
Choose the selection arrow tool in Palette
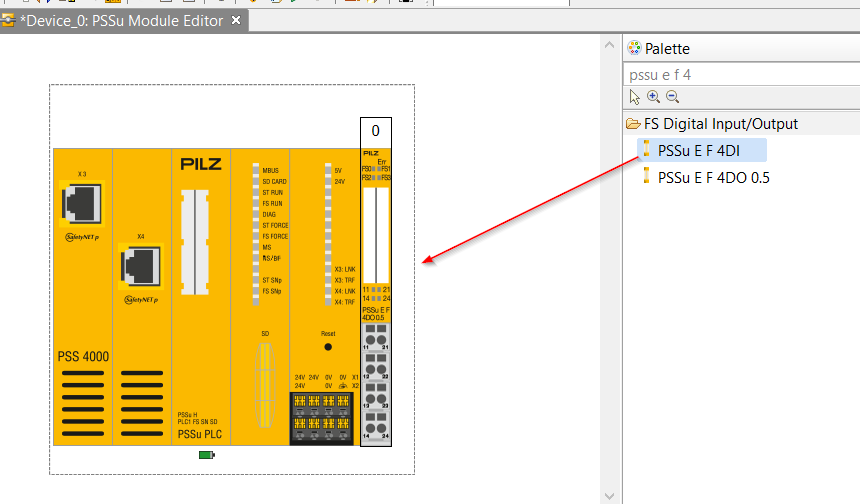pyautogui.click(x=635, y=97)
